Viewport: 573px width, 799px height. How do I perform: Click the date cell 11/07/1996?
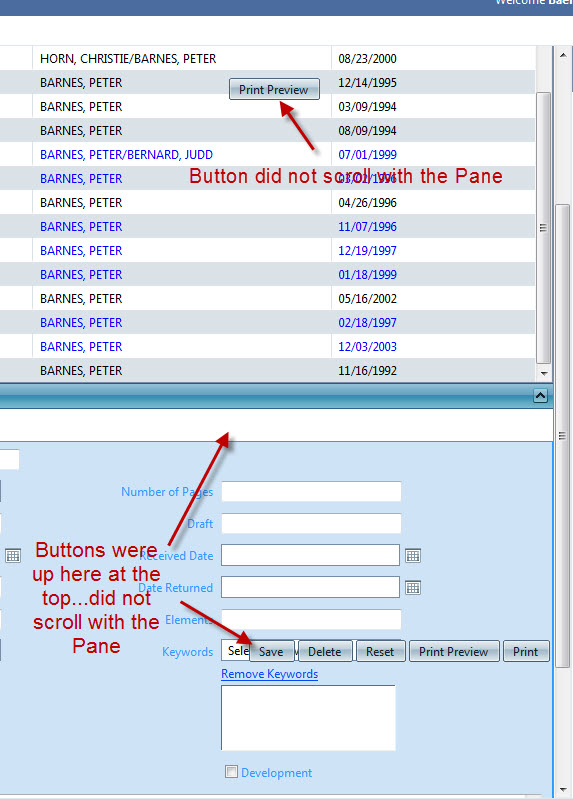pyautogui.click(x=368, y=226)
